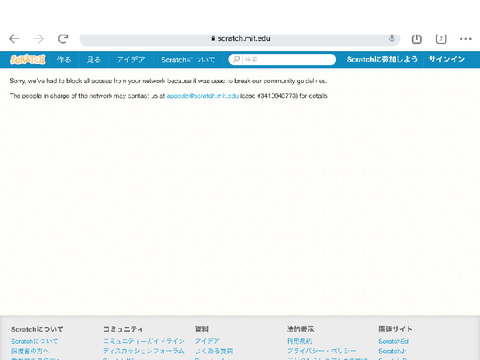Open the ScratchJr footer link
Image resolution: width=480 pixels, height=360 pixels.
392,351
